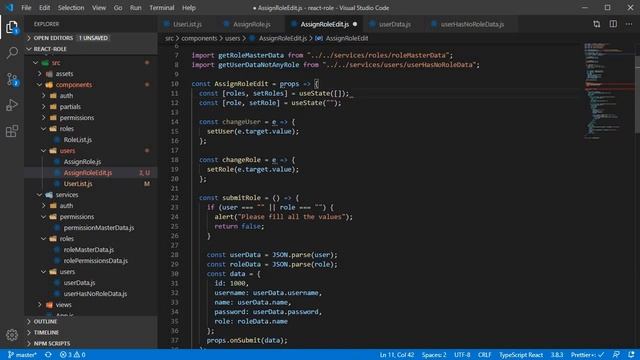The height and width of the screenshot is (360, 640).
Task: Change file encoding UTF-8
Action: tap(462, 355)
